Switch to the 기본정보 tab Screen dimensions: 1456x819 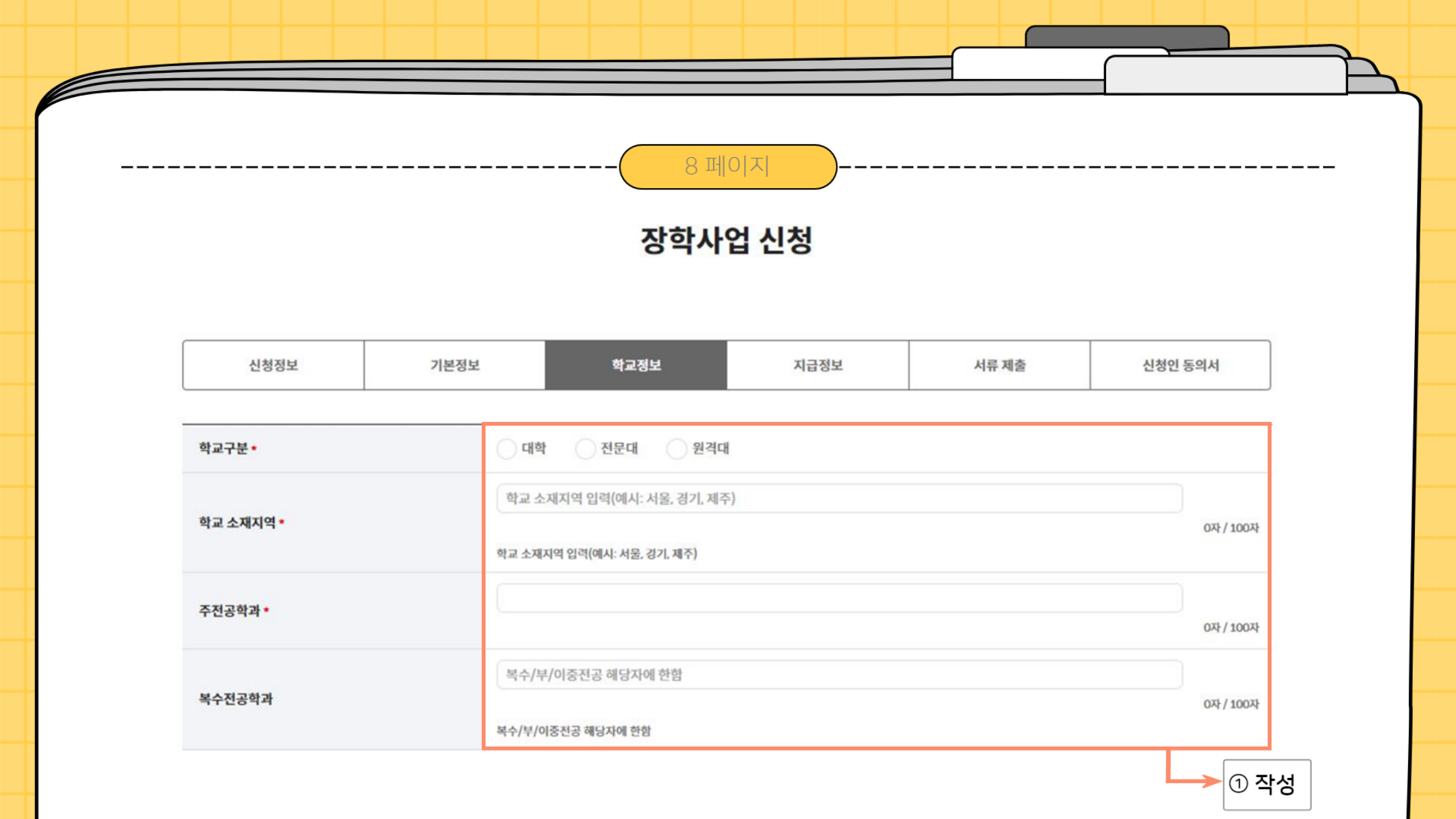point(454,365)
